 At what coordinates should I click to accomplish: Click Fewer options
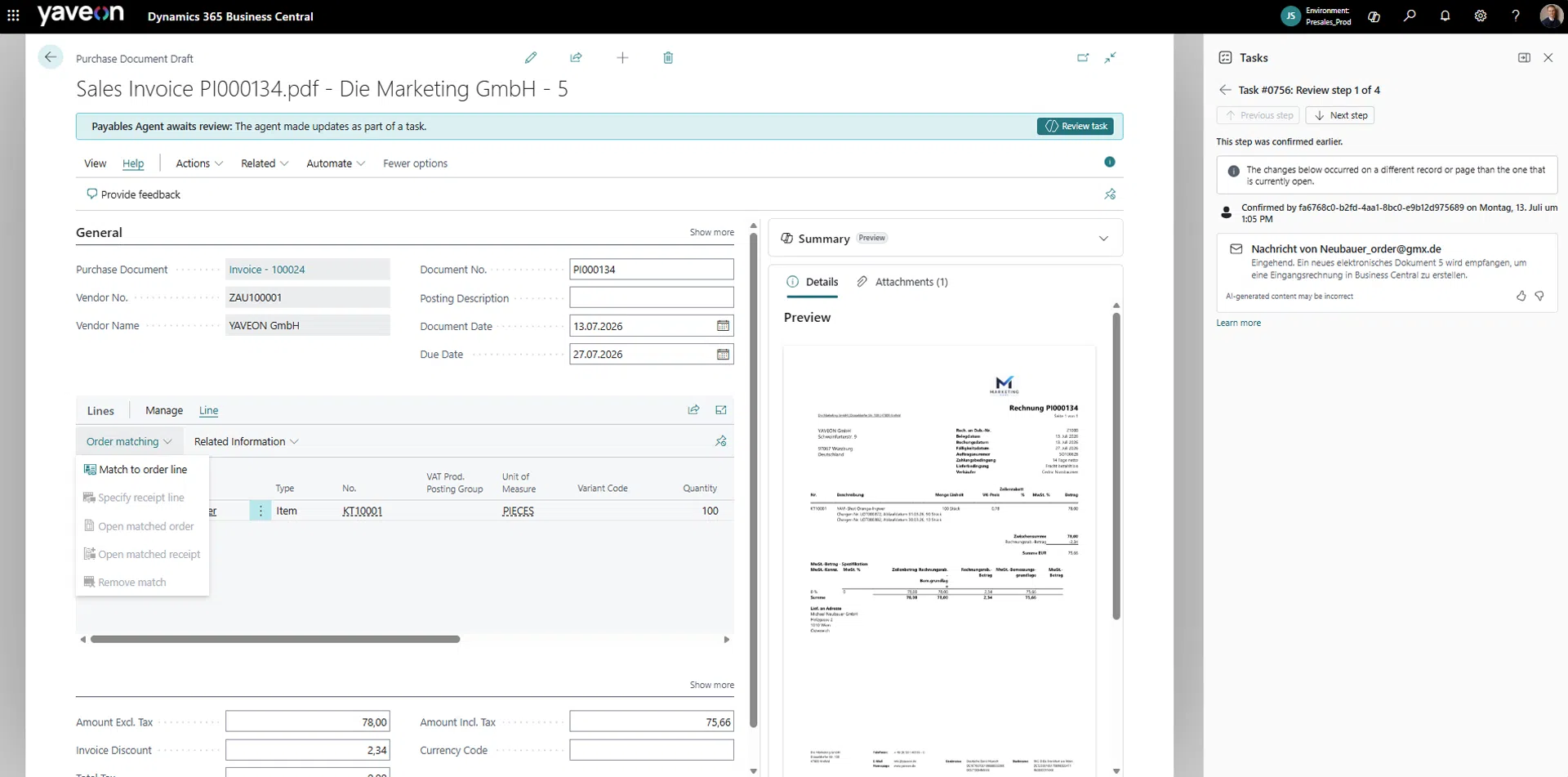click(x=415, y=163)
